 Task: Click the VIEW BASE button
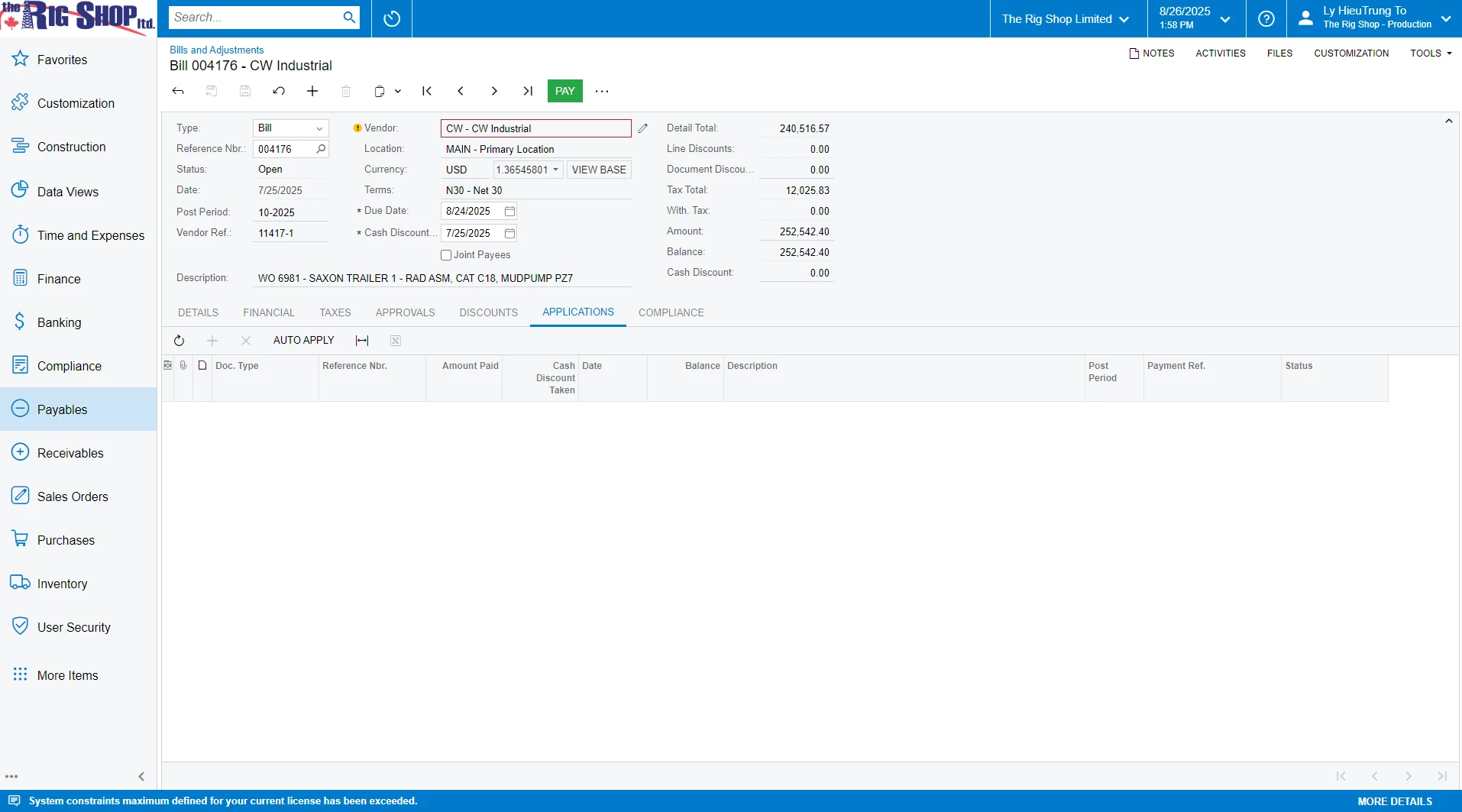tap(599, 170)
